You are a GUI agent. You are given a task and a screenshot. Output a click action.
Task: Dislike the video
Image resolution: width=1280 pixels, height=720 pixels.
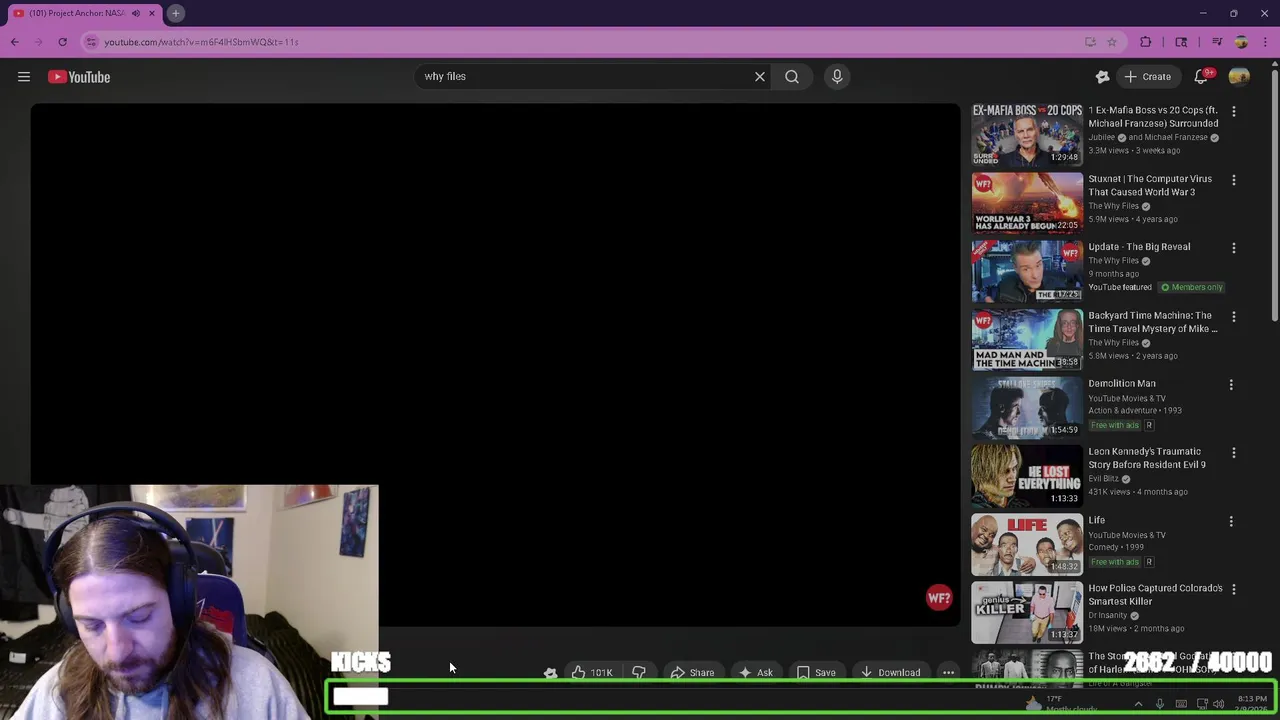[x=638, y=673]
